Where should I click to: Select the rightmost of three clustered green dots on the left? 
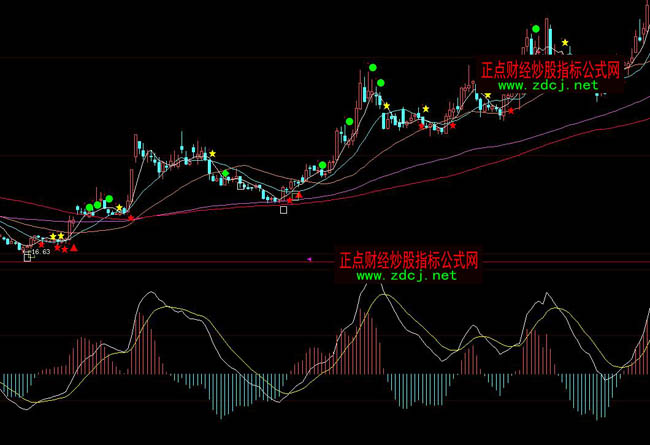click(109, 199)
